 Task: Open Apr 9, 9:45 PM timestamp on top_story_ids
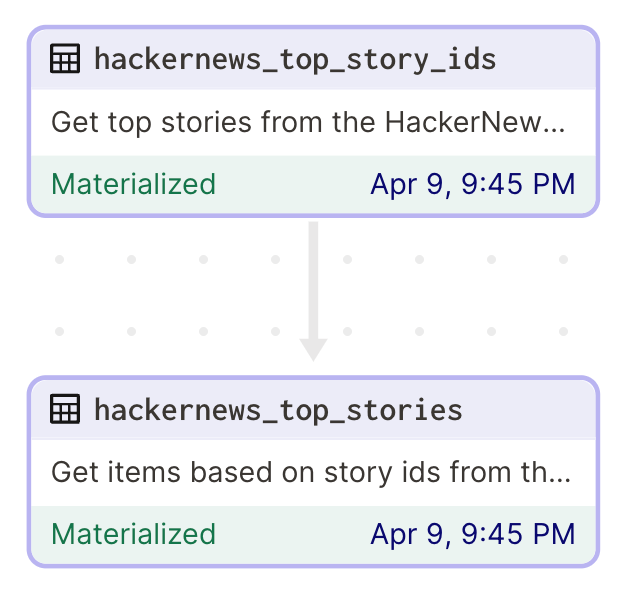pyautogui.click(x=473, y=184)
